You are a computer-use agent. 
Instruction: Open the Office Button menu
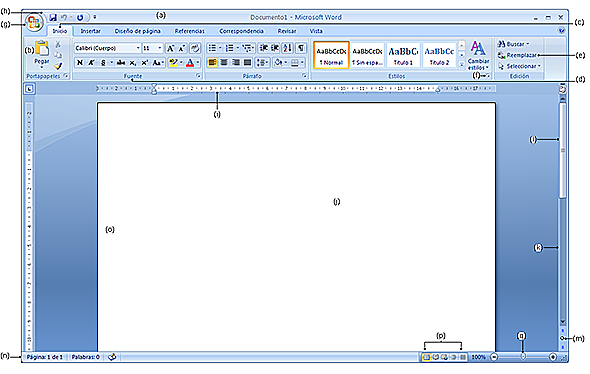point(34,23)
